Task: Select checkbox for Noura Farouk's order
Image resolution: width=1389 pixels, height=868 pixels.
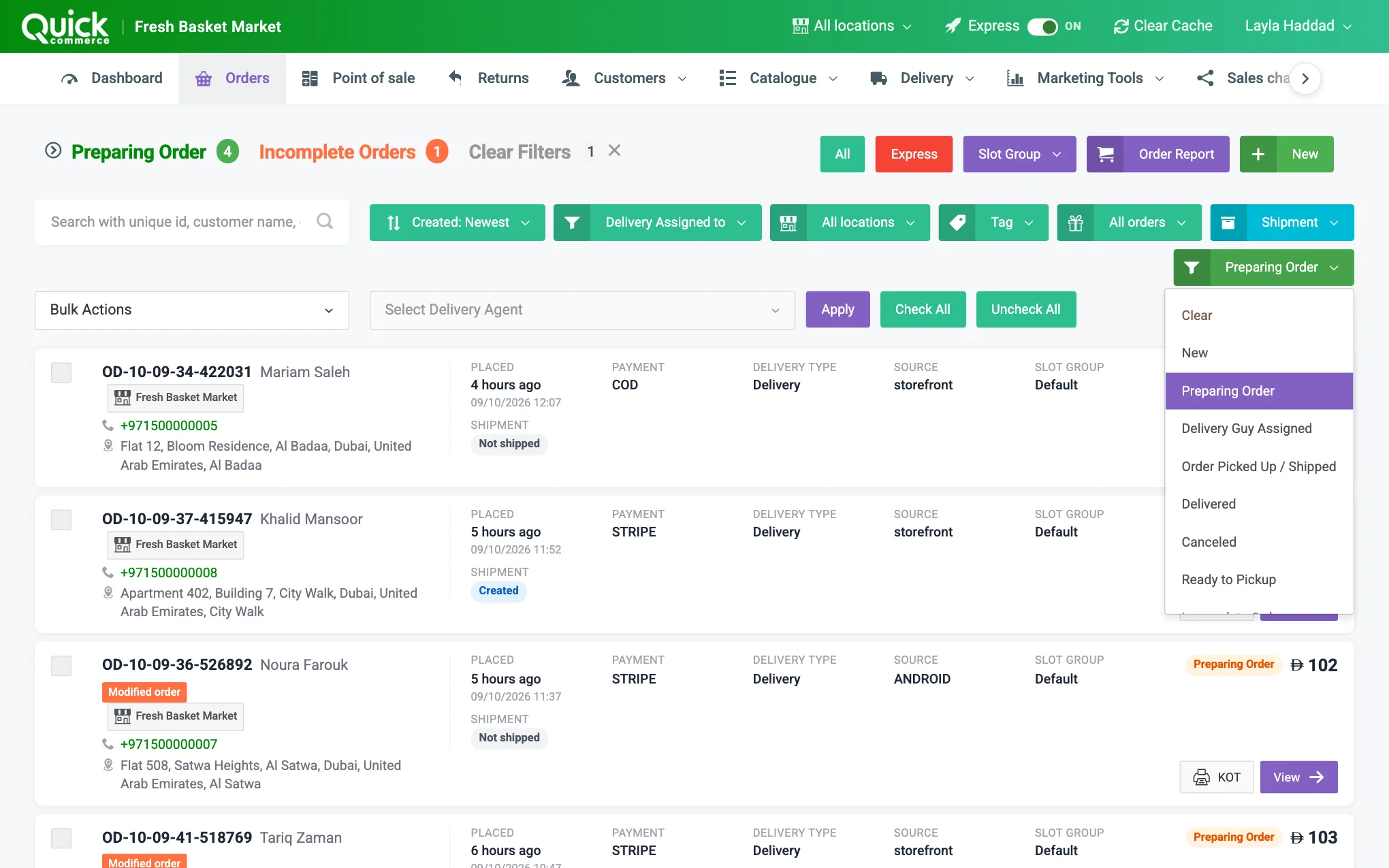Action: (x=61, y=665)
